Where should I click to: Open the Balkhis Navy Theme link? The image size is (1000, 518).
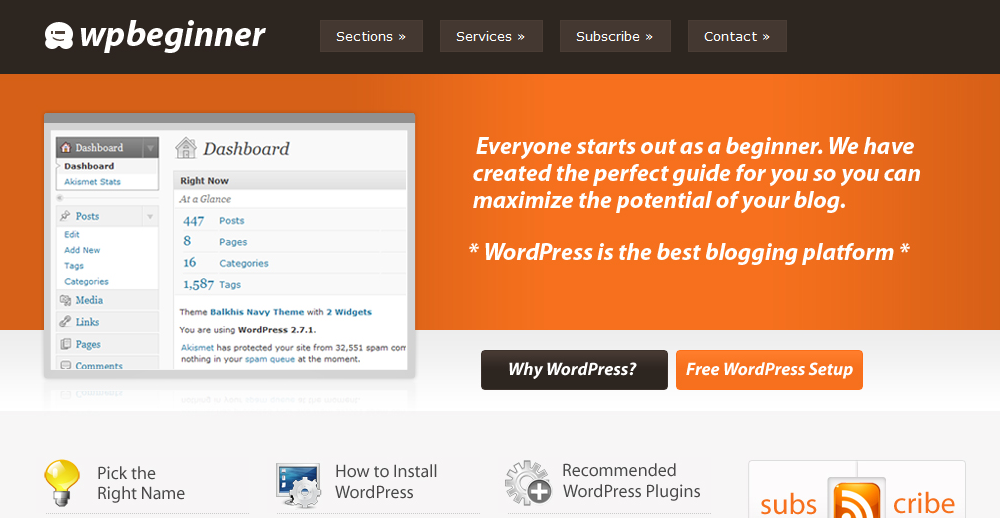coord(257,312)
